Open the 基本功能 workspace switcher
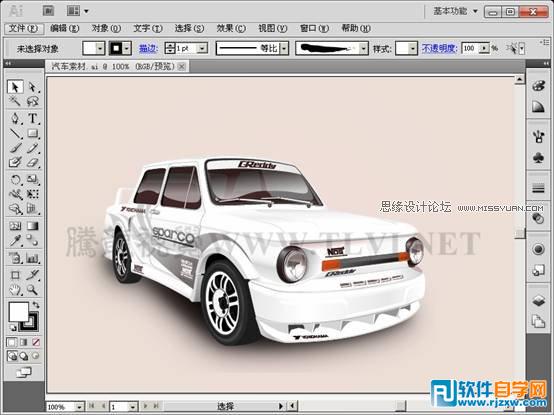The height and width of the screenshot is (415, 554). click(x=456, y=11)
